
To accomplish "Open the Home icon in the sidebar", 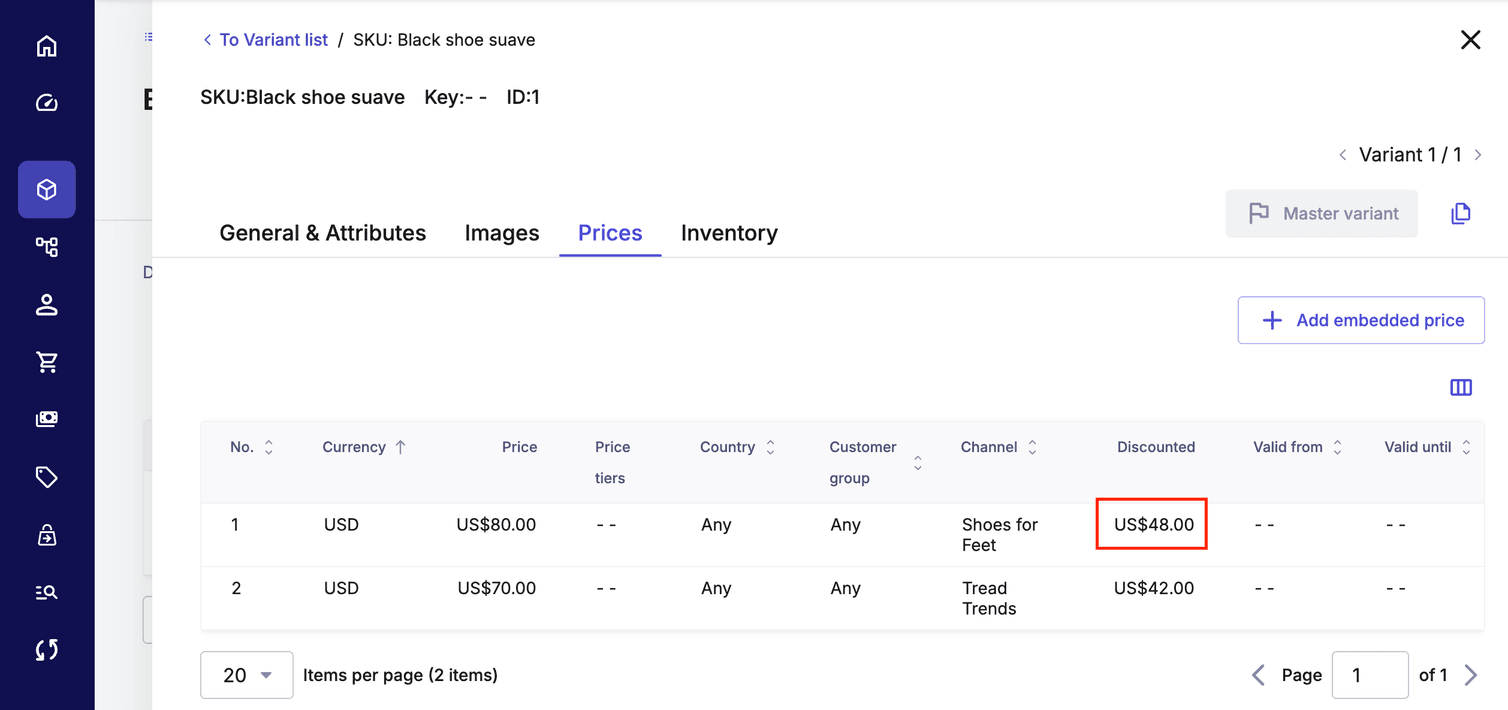I will tap(47, 45).
